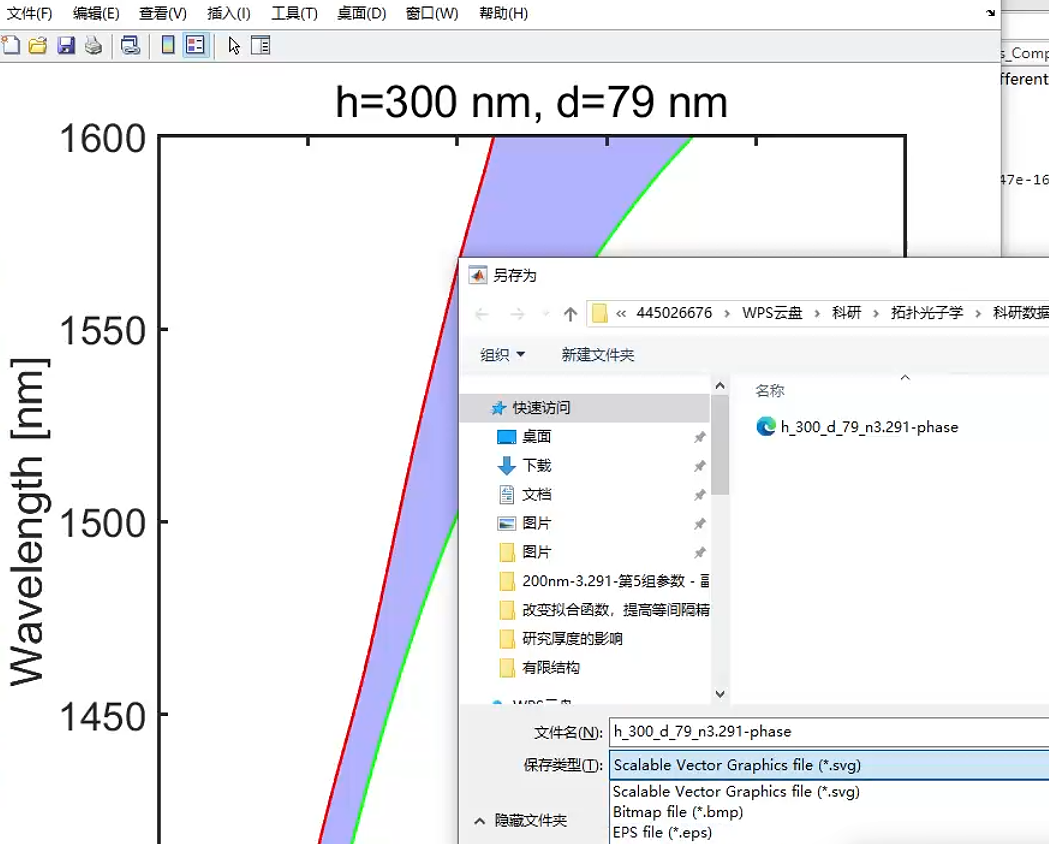Choose Scalable Vector Graphics file (*.svg) option
Screen dimensions: 1049x844
(736, 792)
